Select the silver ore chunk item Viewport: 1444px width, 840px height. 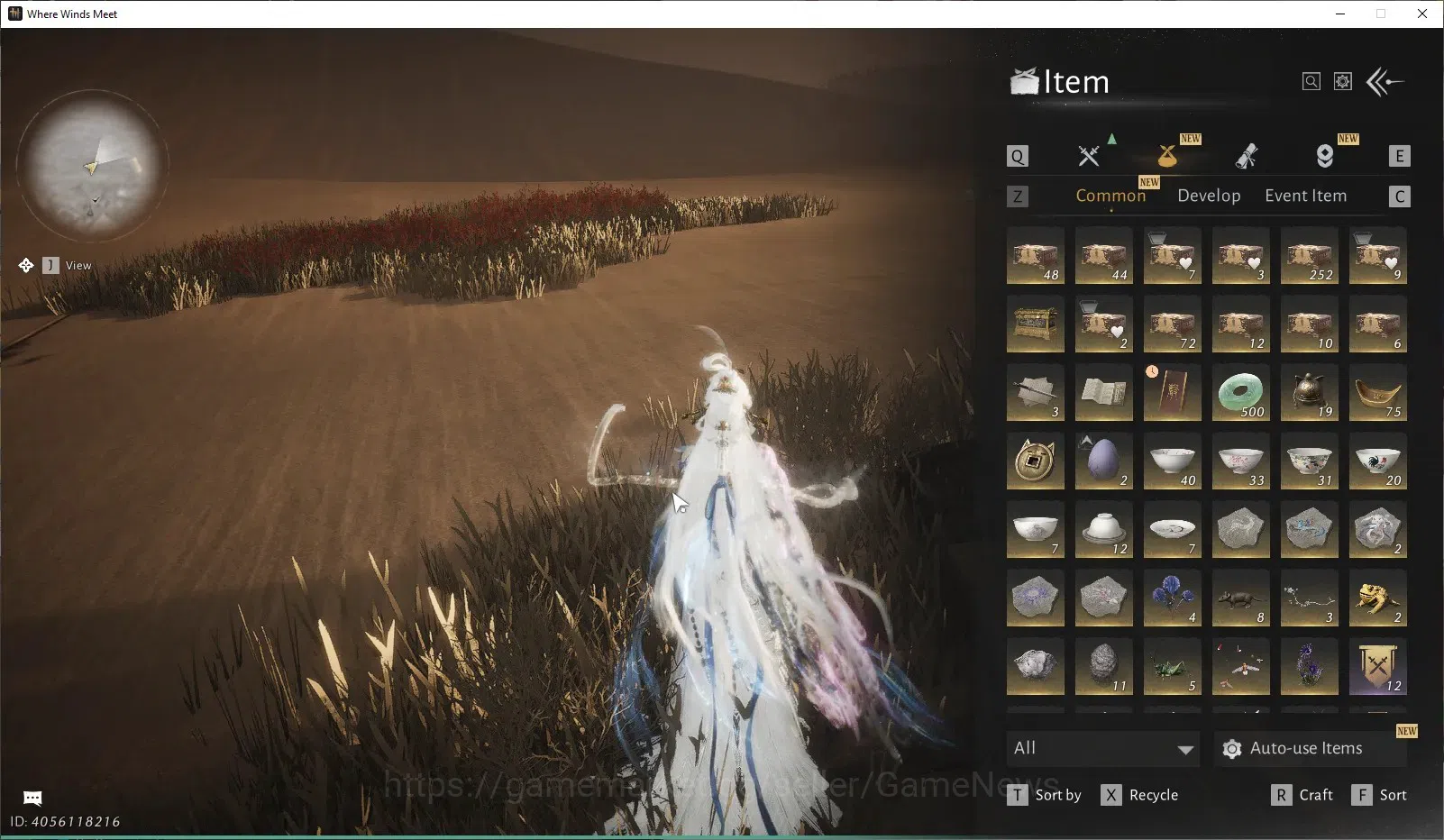1036,667
